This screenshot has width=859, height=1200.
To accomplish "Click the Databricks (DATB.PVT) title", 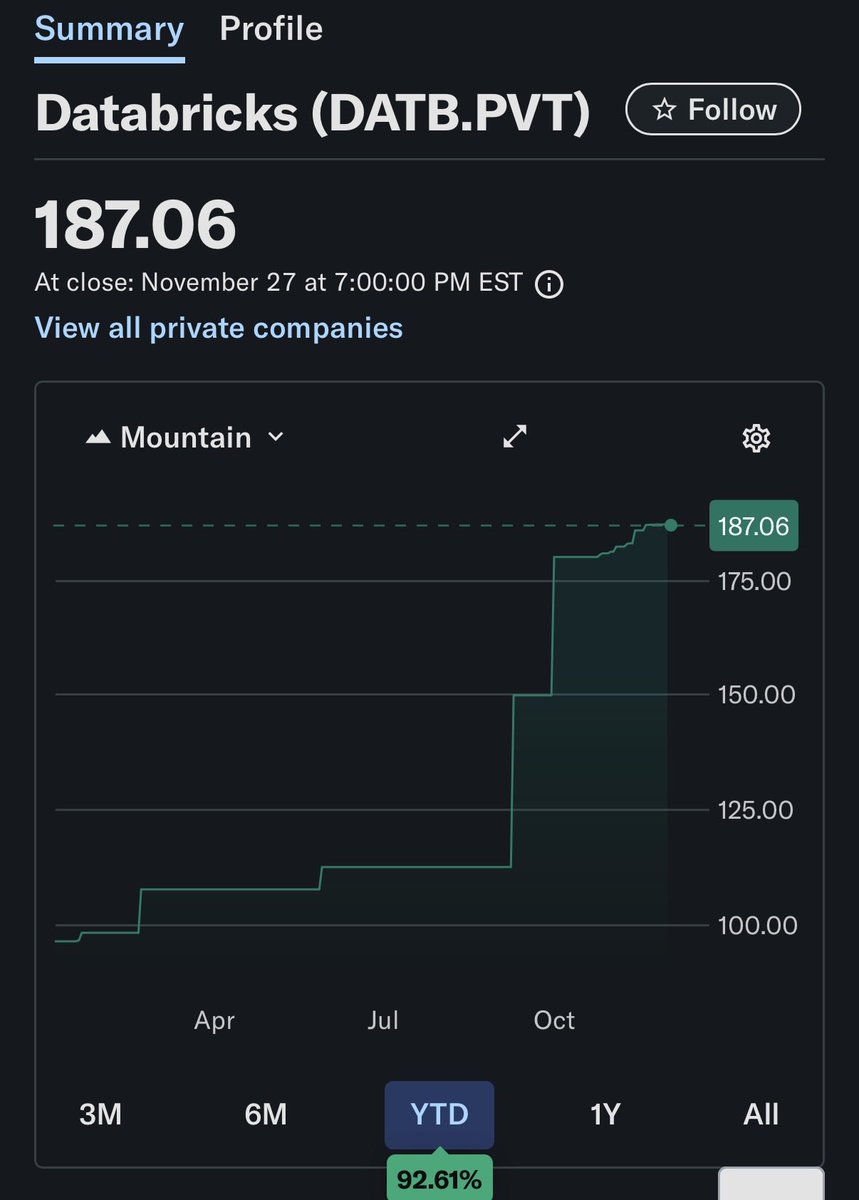I will pyautogui.click(x=313, y=113).
